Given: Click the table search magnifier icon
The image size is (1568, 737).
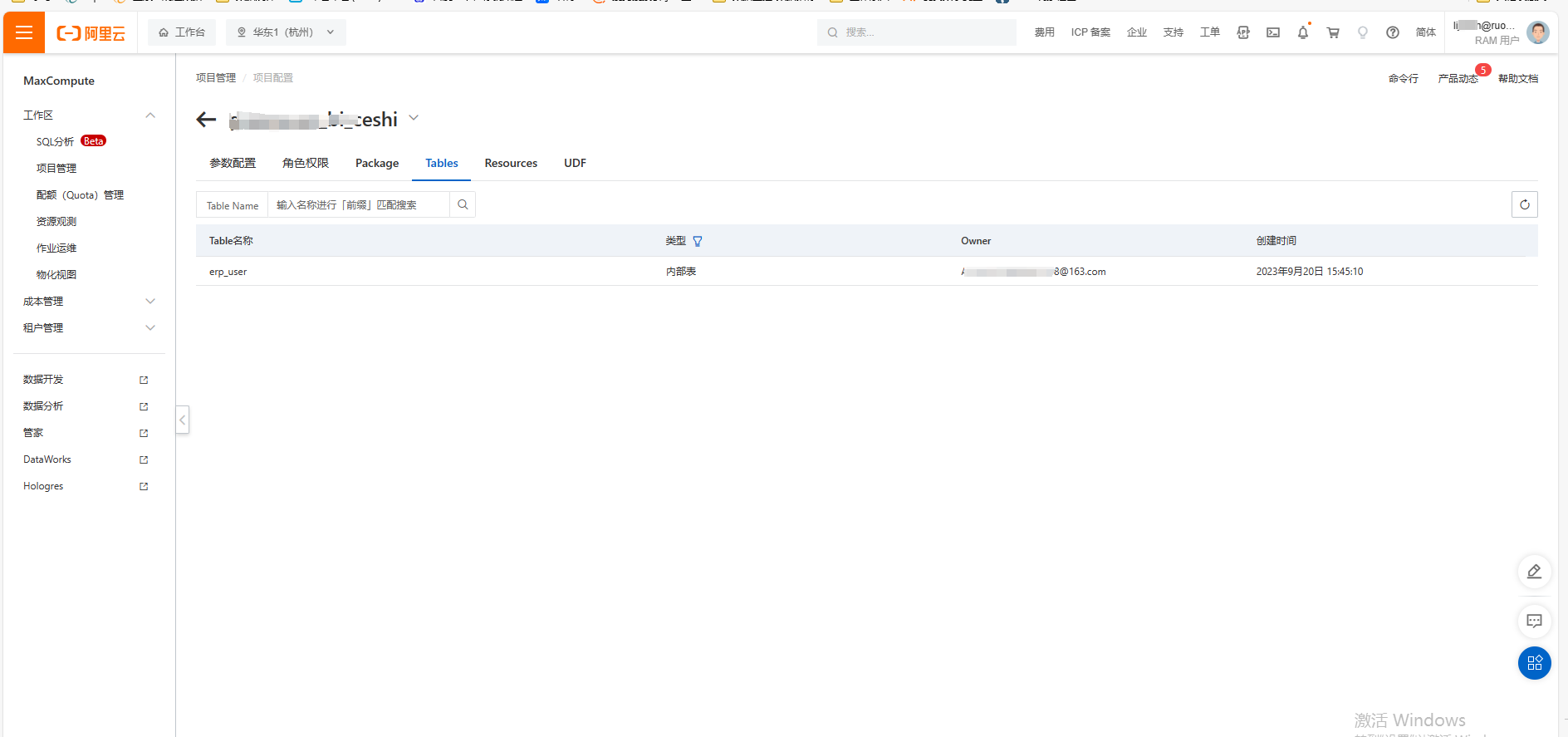Looking at the screenshot, I should pos(463,205).
